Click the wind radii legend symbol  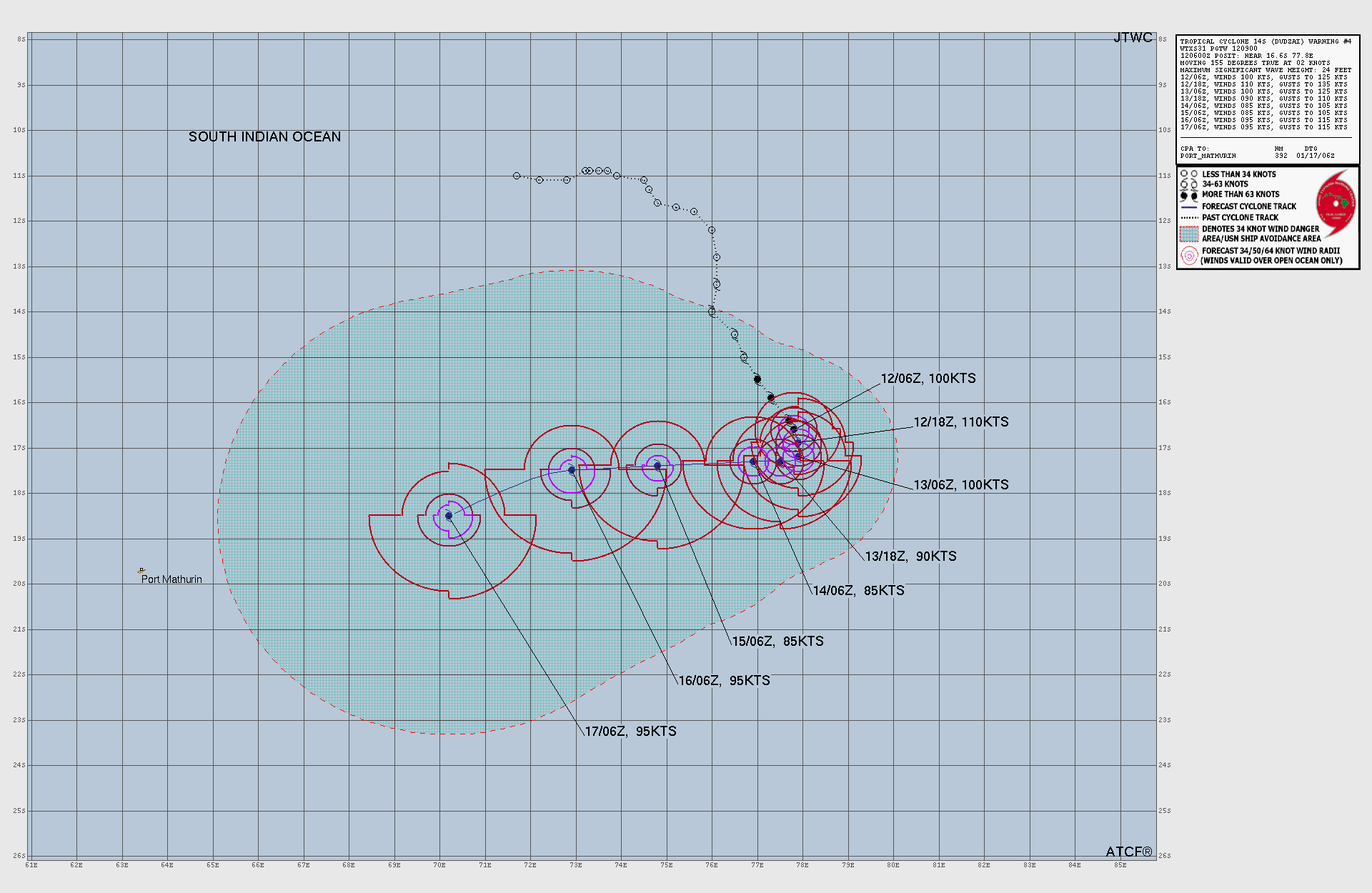click(x=1189, y=256)
